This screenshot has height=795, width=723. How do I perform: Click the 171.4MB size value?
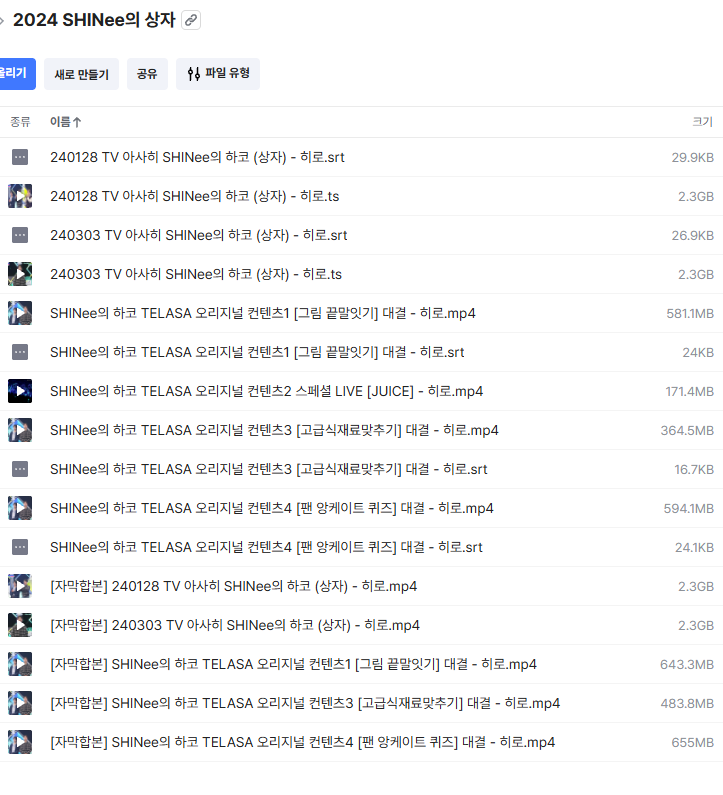click(x=690, y=391)
